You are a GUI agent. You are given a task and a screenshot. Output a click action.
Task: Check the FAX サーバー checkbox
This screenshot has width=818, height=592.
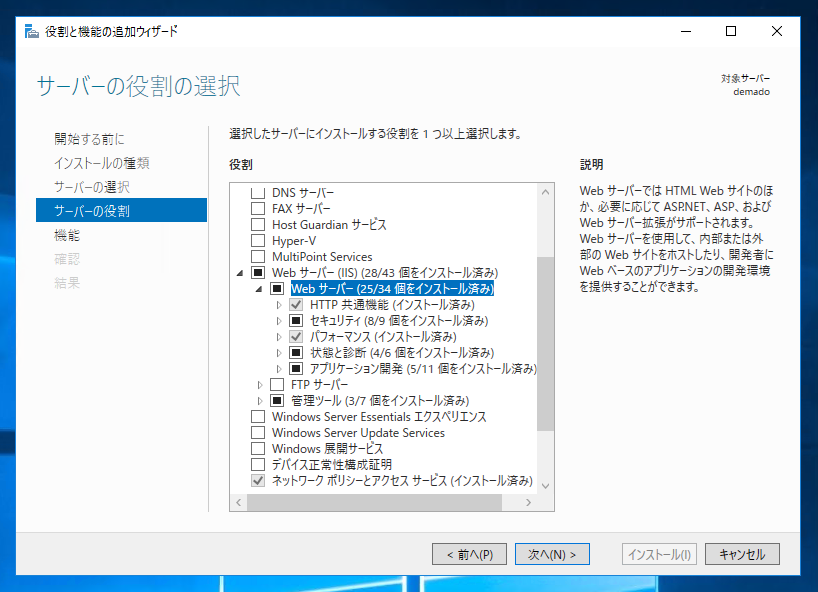(258, 209)
